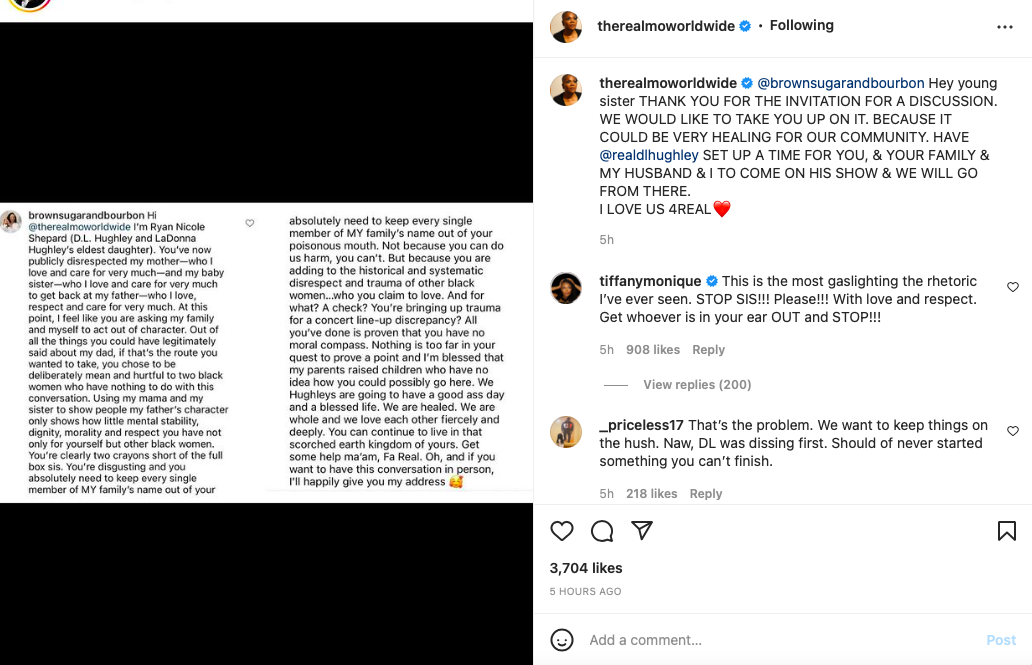Open comments with the speech bubble icon
The width and height of the screenshot is (1032, 665).
tap(602, 531)
